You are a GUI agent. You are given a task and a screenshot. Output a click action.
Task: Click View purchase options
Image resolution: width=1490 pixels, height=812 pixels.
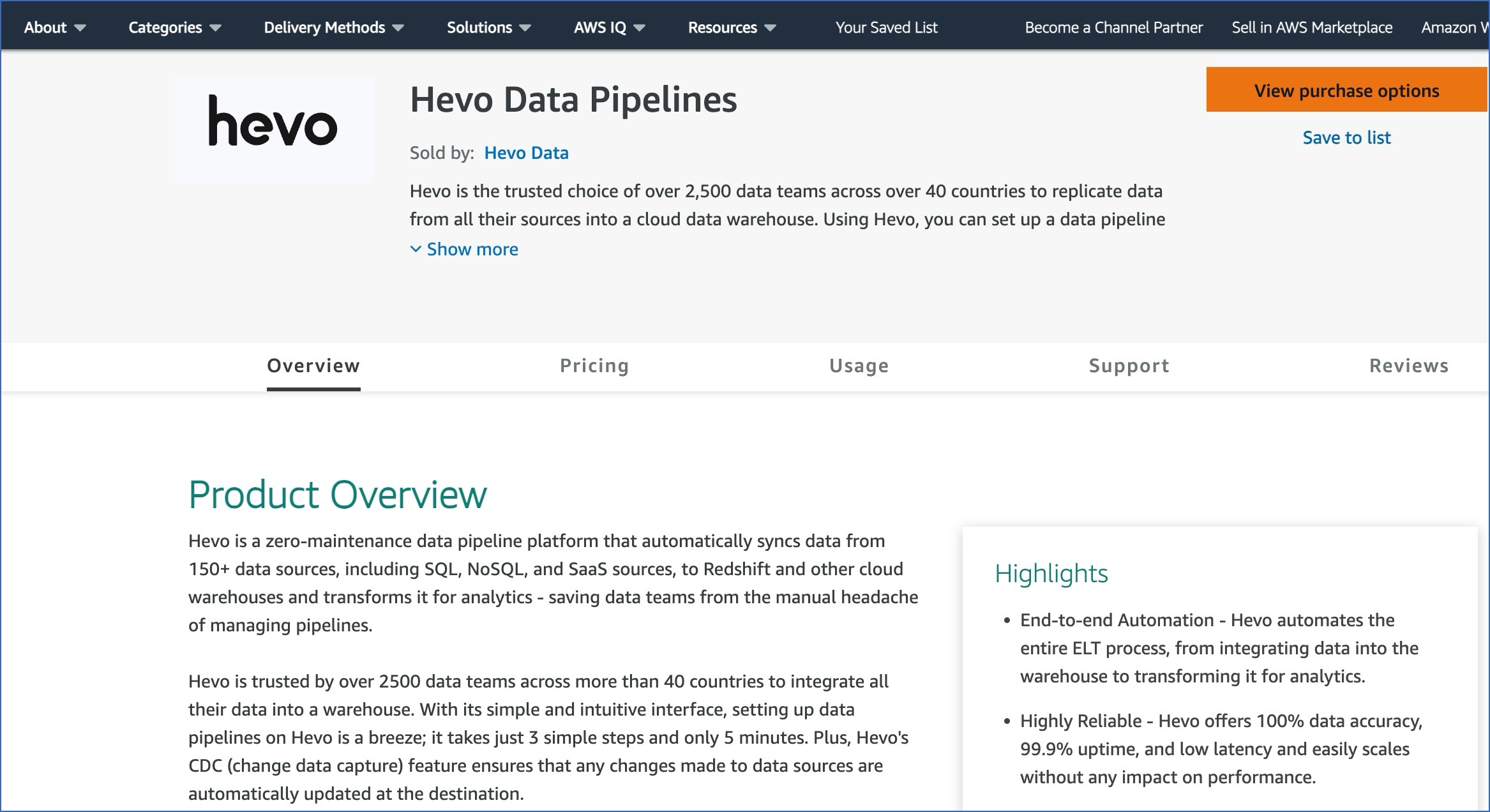[1346, 90]
